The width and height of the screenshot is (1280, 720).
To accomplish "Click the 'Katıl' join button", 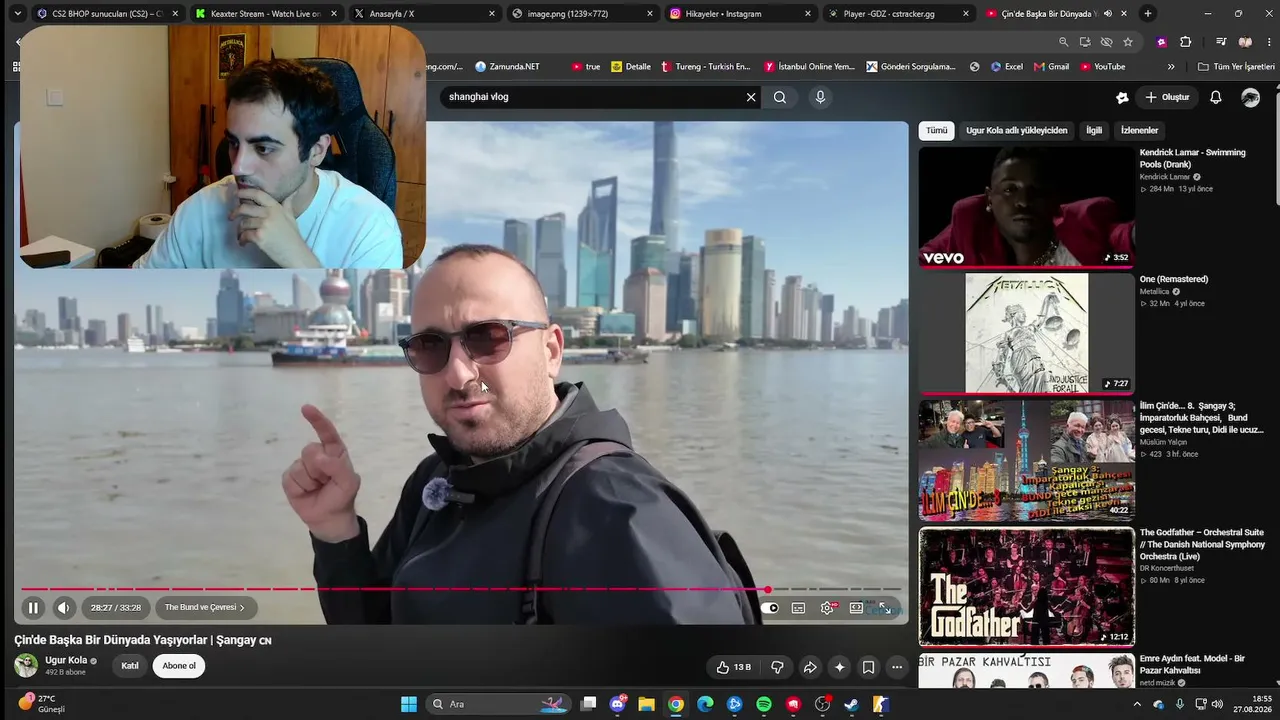I will click(x=130, y=666).
